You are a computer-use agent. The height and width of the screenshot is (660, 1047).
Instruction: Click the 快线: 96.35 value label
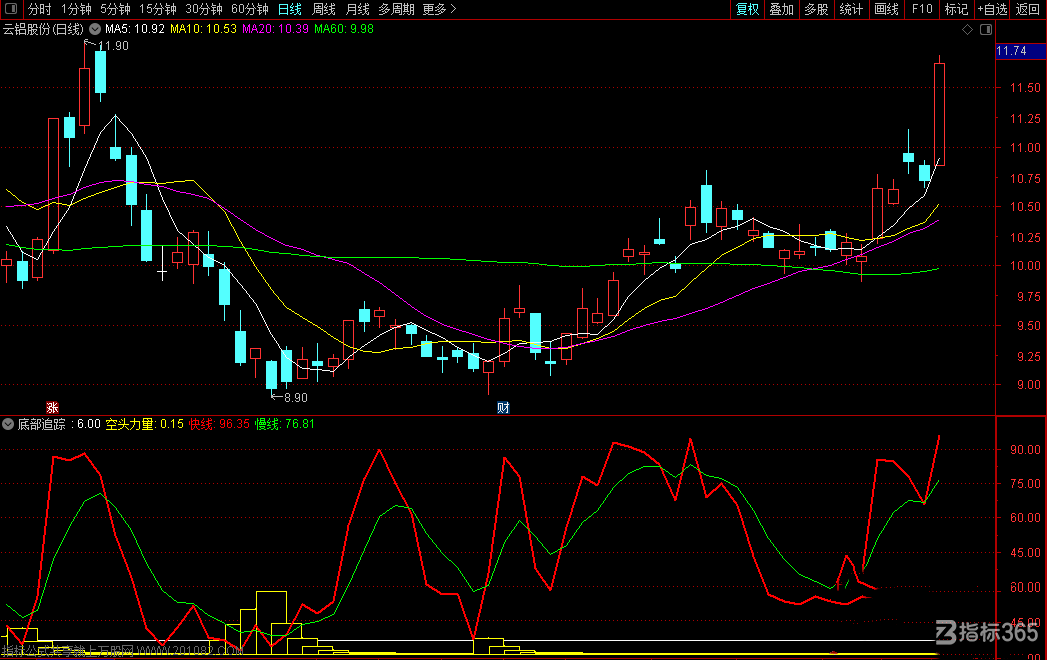click(x=219, y=424)
